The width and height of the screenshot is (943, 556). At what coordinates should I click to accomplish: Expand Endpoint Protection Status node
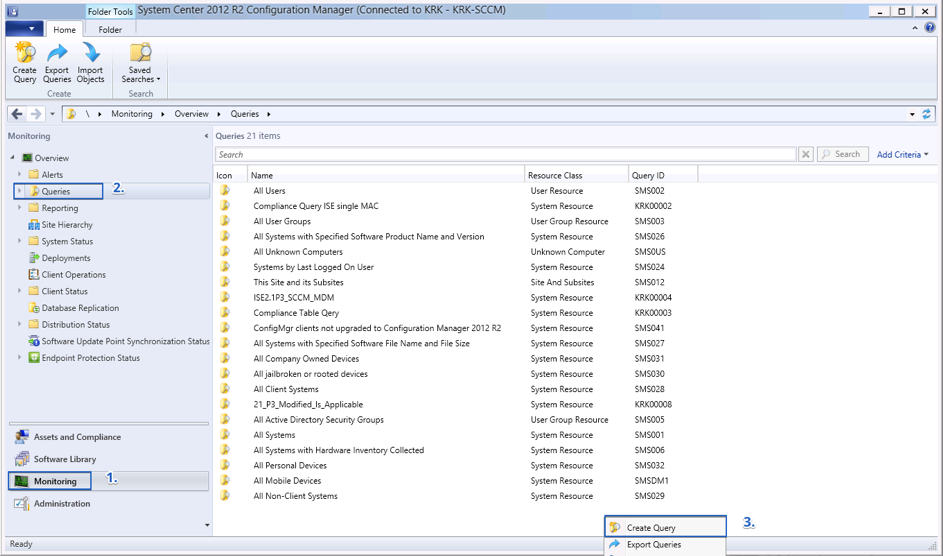[x=19, y=358]
